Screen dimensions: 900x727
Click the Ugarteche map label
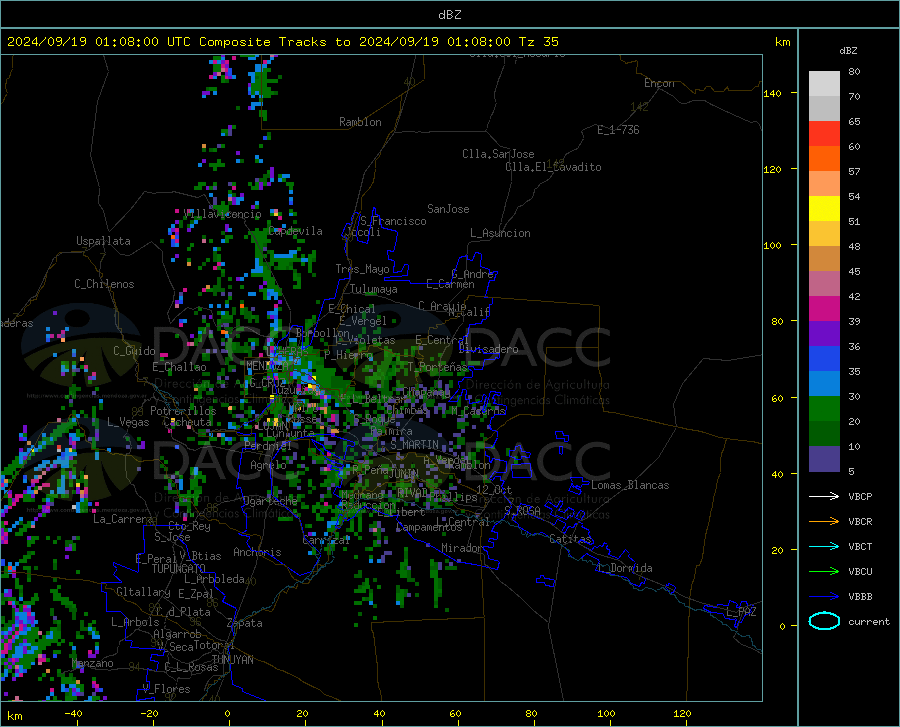click(x=270, y=501)
